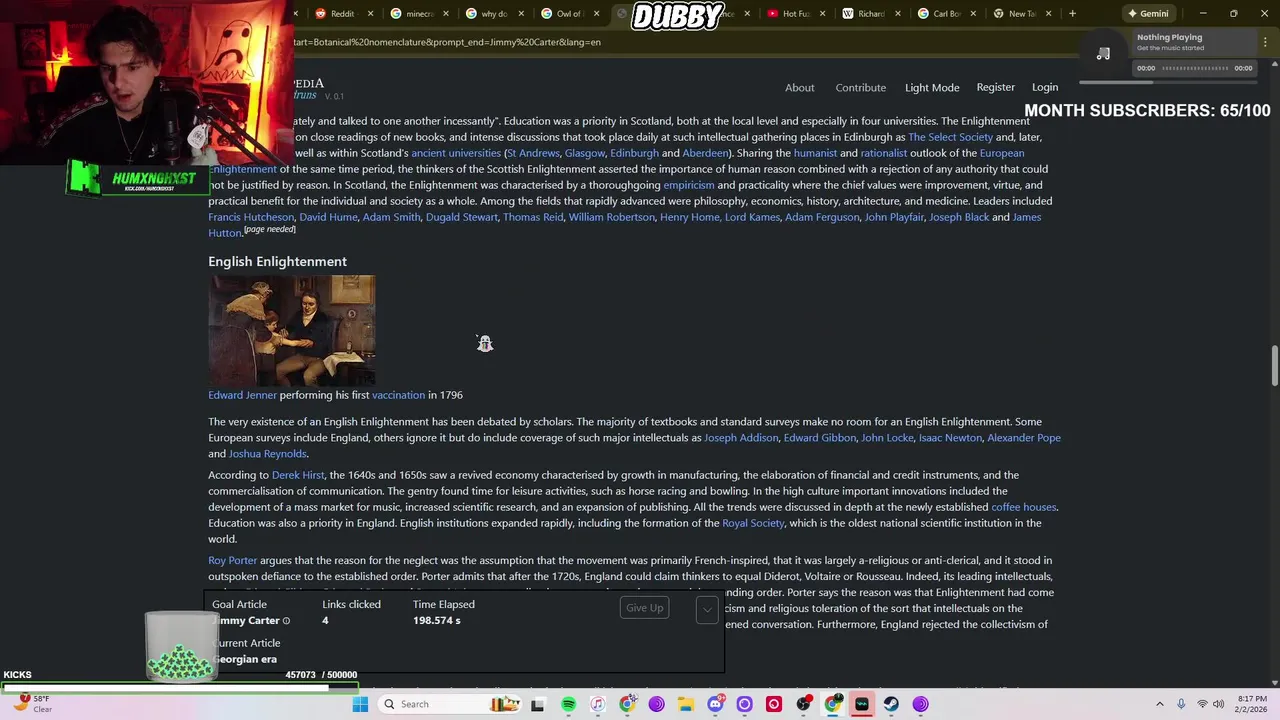Open the weather widget showing 58°F

coord(30,704)
